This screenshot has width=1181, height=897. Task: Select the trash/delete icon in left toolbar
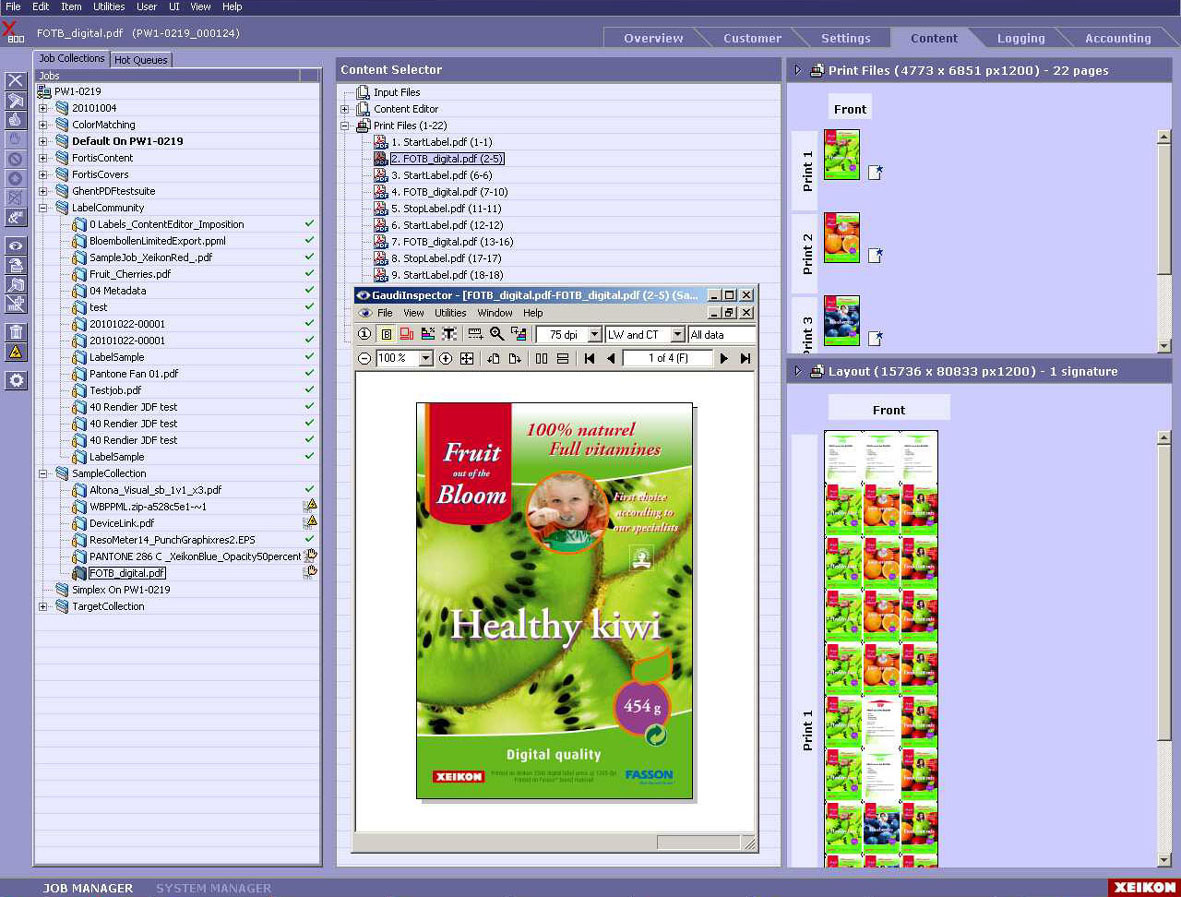[15, 330]
